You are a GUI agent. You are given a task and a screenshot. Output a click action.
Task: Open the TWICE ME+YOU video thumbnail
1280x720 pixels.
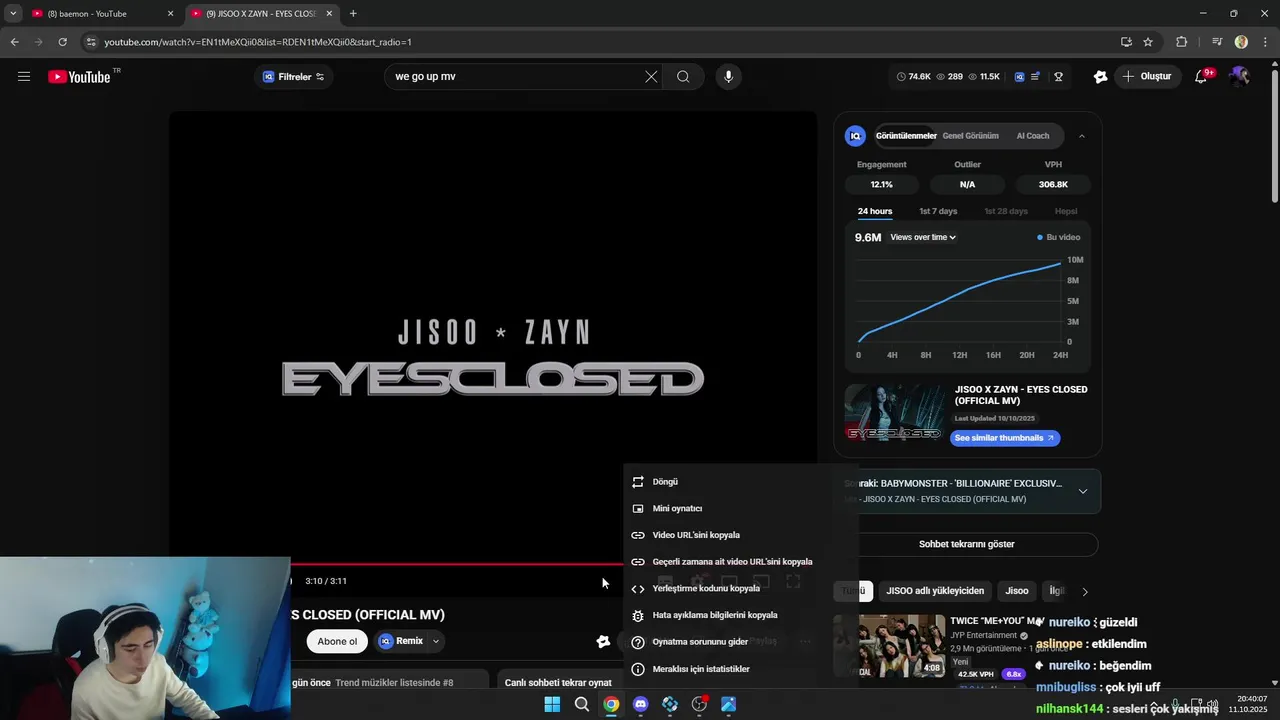tap(889, 645)
